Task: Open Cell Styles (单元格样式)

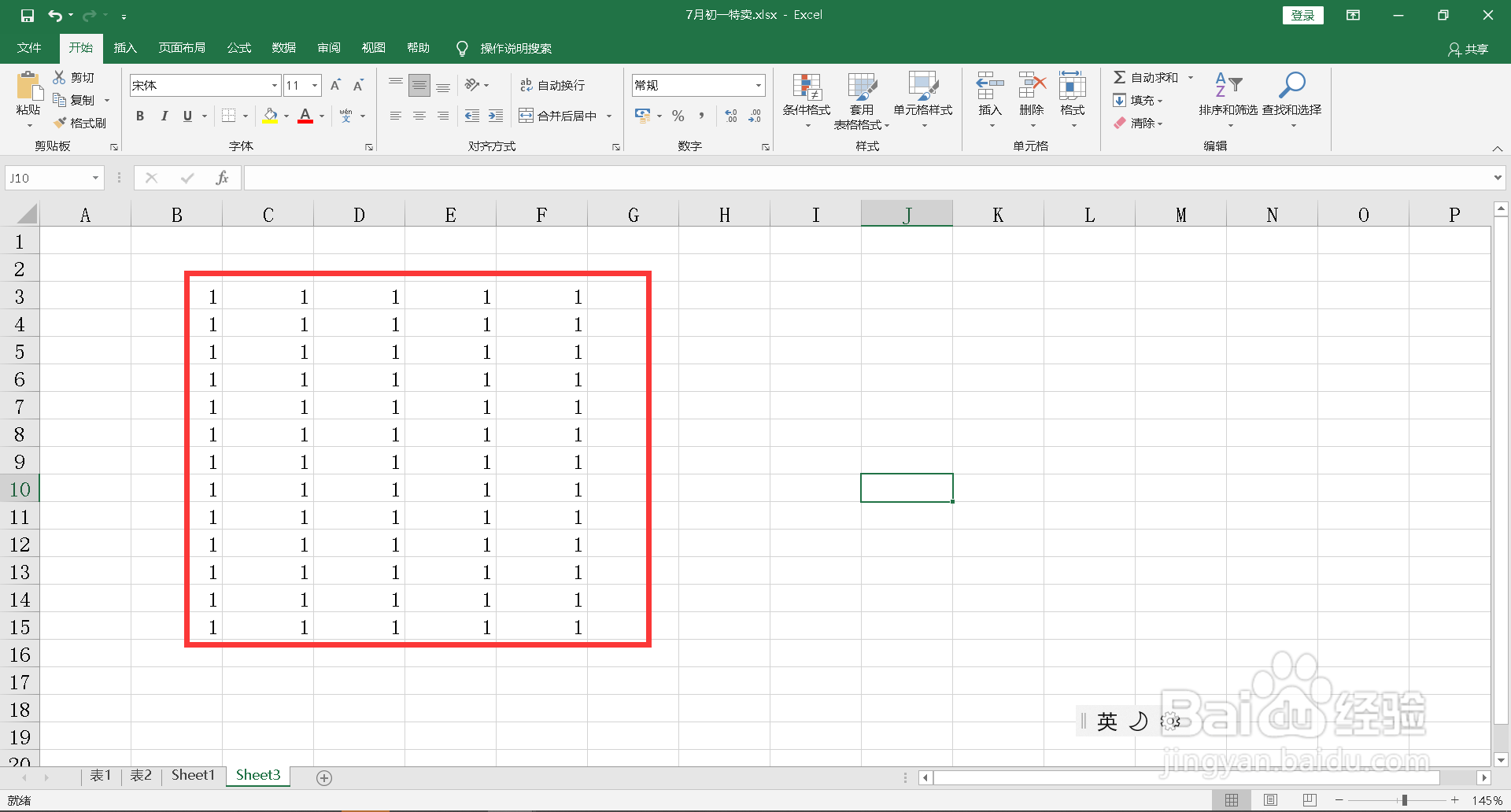Action: (x=923, y=101)
